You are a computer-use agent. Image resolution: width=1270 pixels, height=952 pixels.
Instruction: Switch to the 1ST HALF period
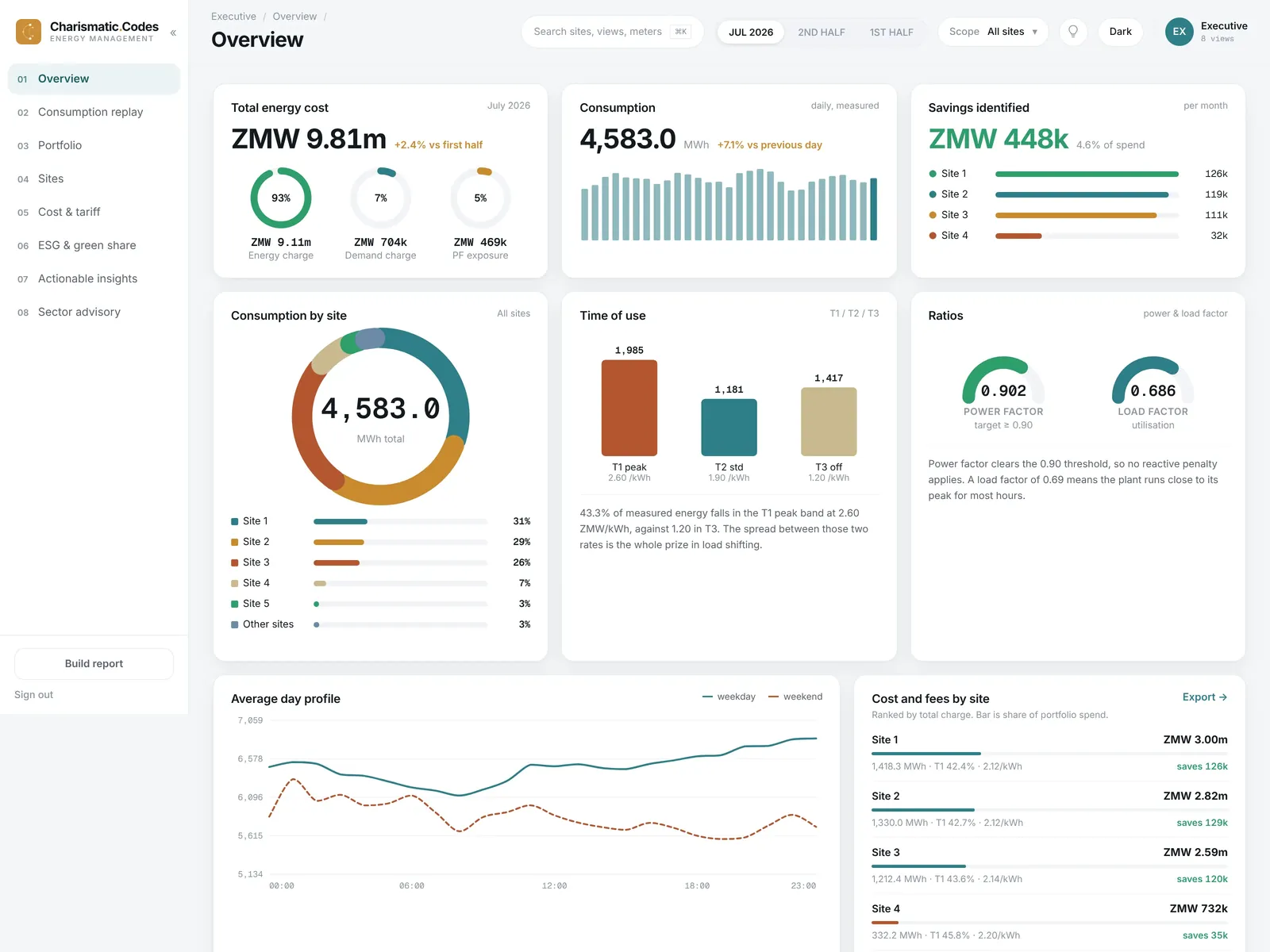click(891, 33)
